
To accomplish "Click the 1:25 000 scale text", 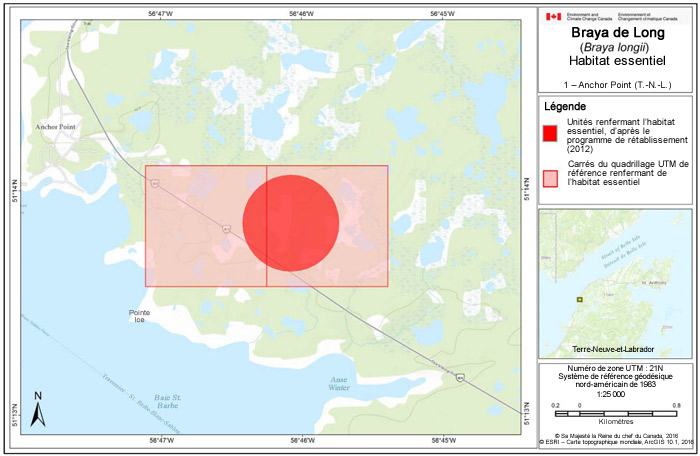I will coord(614,394).
